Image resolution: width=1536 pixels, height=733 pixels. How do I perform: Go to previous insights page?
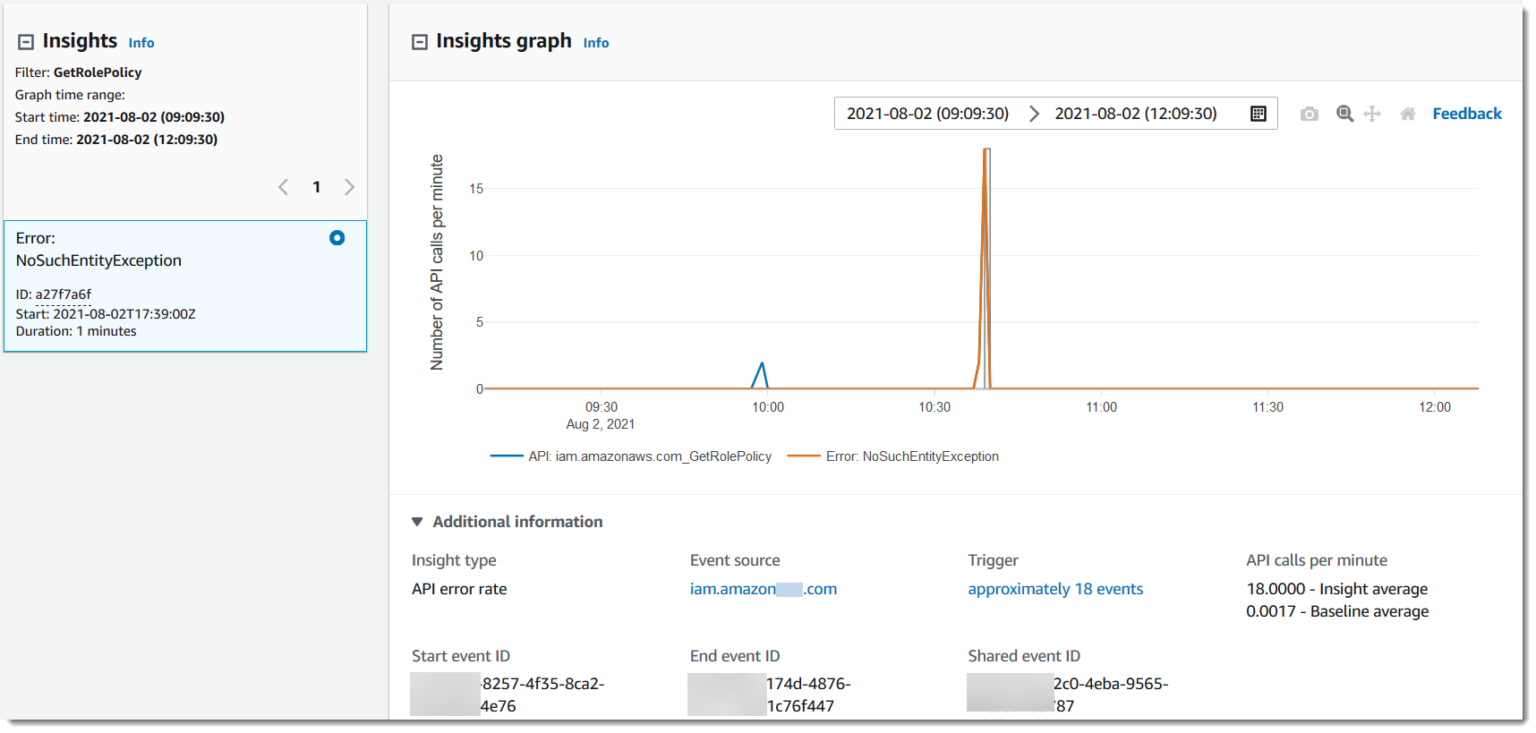(283, 187)
